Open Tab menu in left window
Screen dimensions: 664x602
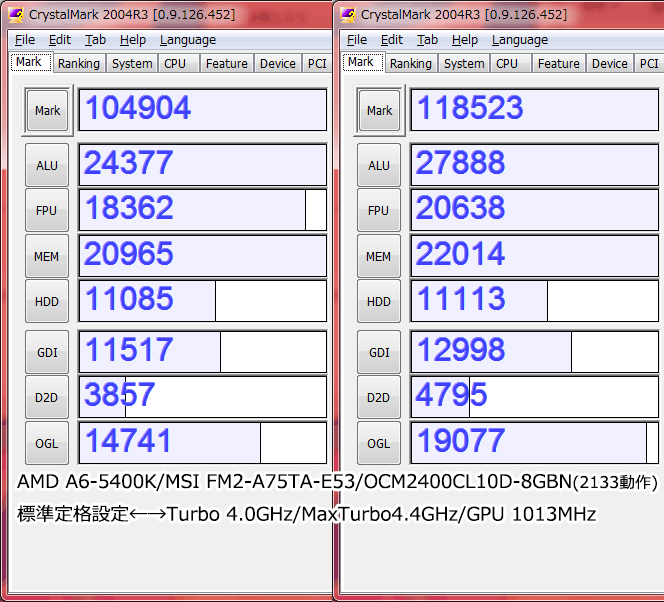pos(95,40)
